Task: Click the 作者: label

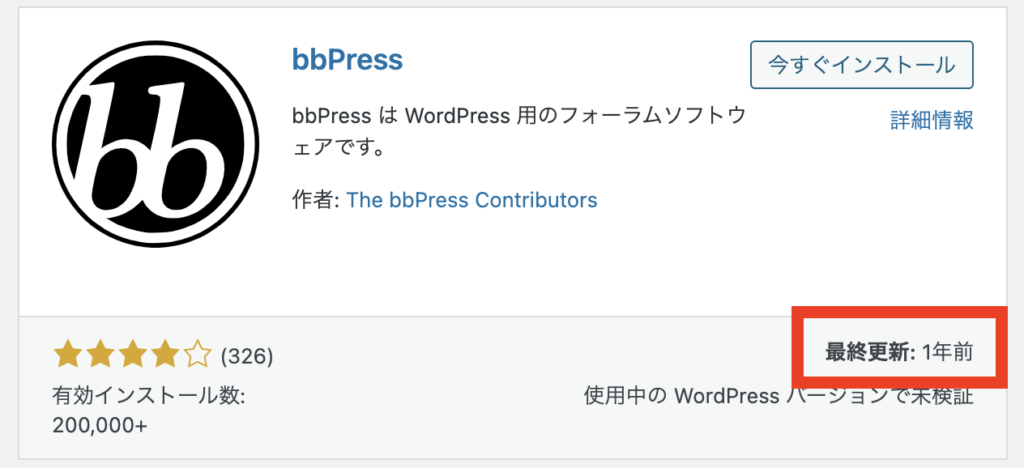Action: [315, 200]
